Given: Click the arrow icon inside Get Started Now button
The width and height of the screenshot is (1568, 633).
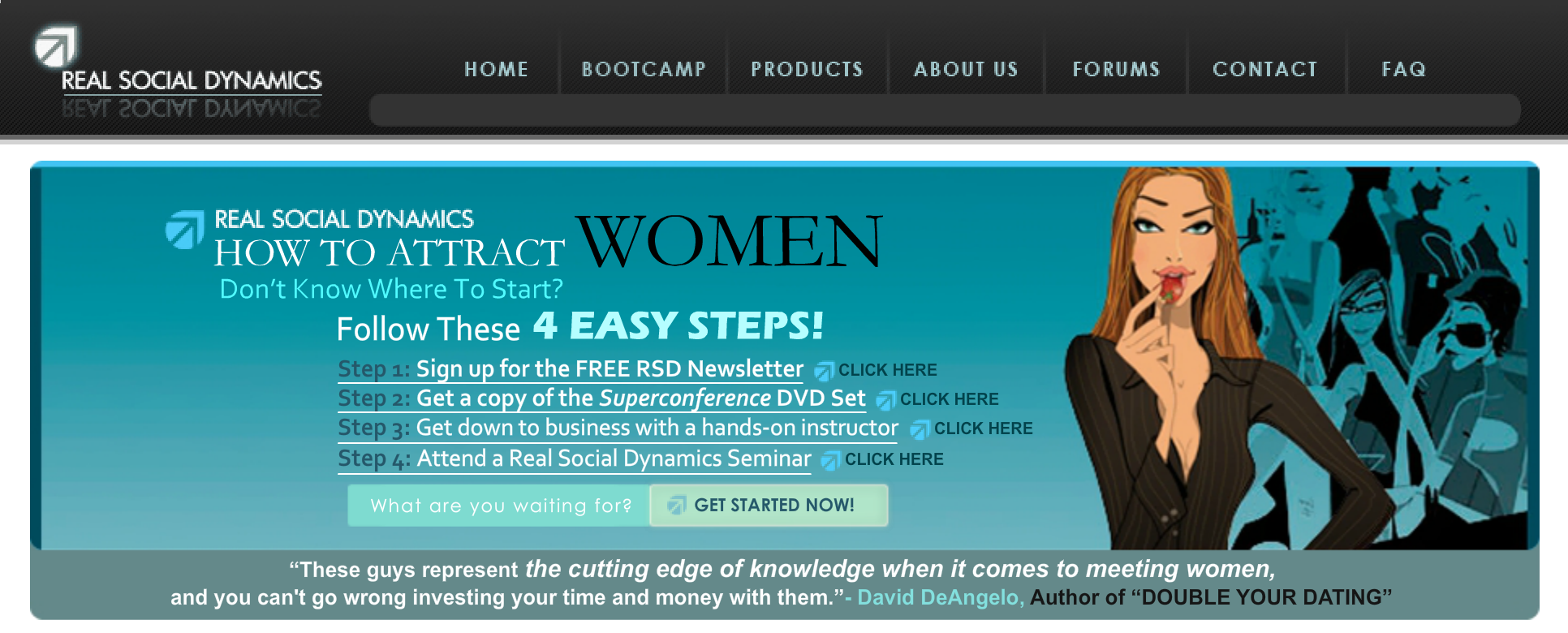Looking at the screenshot, I should [677, 506].
